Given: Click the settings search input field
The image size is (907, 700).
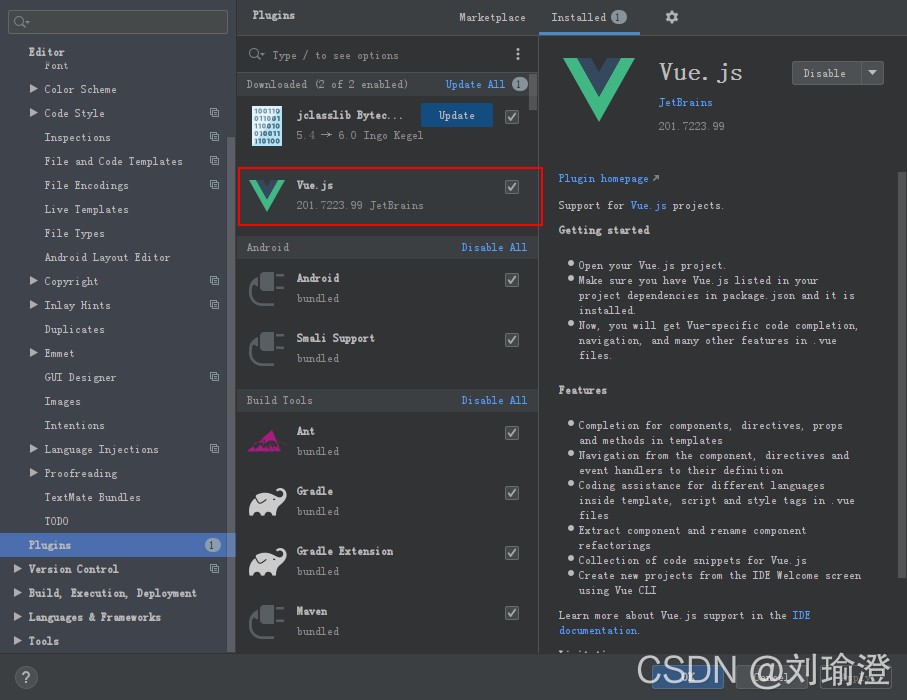Looking at the screenshot, I should [x=117, y=22].
